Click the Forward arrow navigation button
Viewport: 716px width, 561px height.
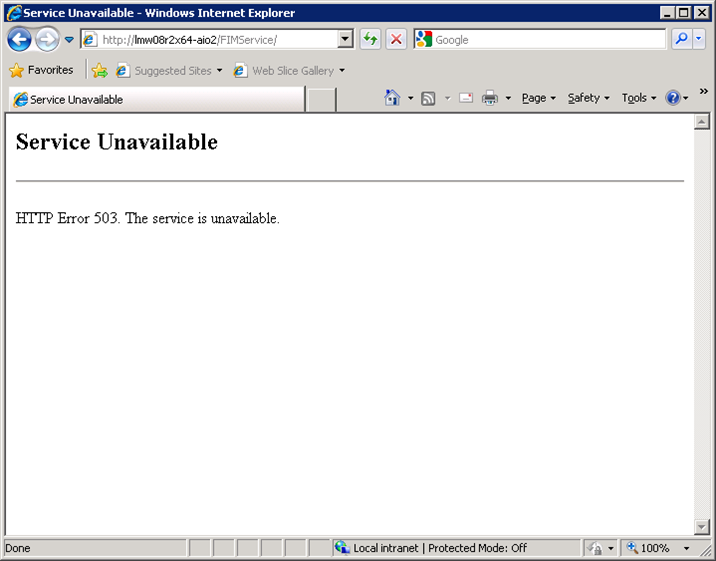coord(47,40)
